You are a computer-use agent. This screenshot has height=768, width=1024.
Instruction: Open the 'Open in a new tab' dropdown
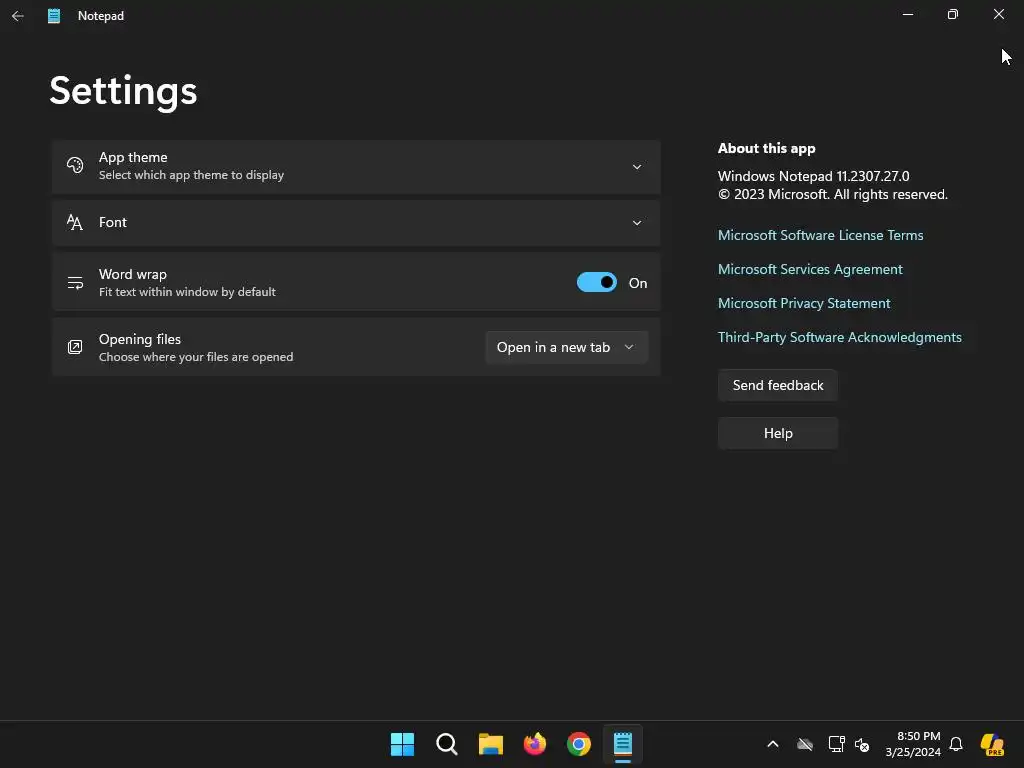click(x=566, y=347)
